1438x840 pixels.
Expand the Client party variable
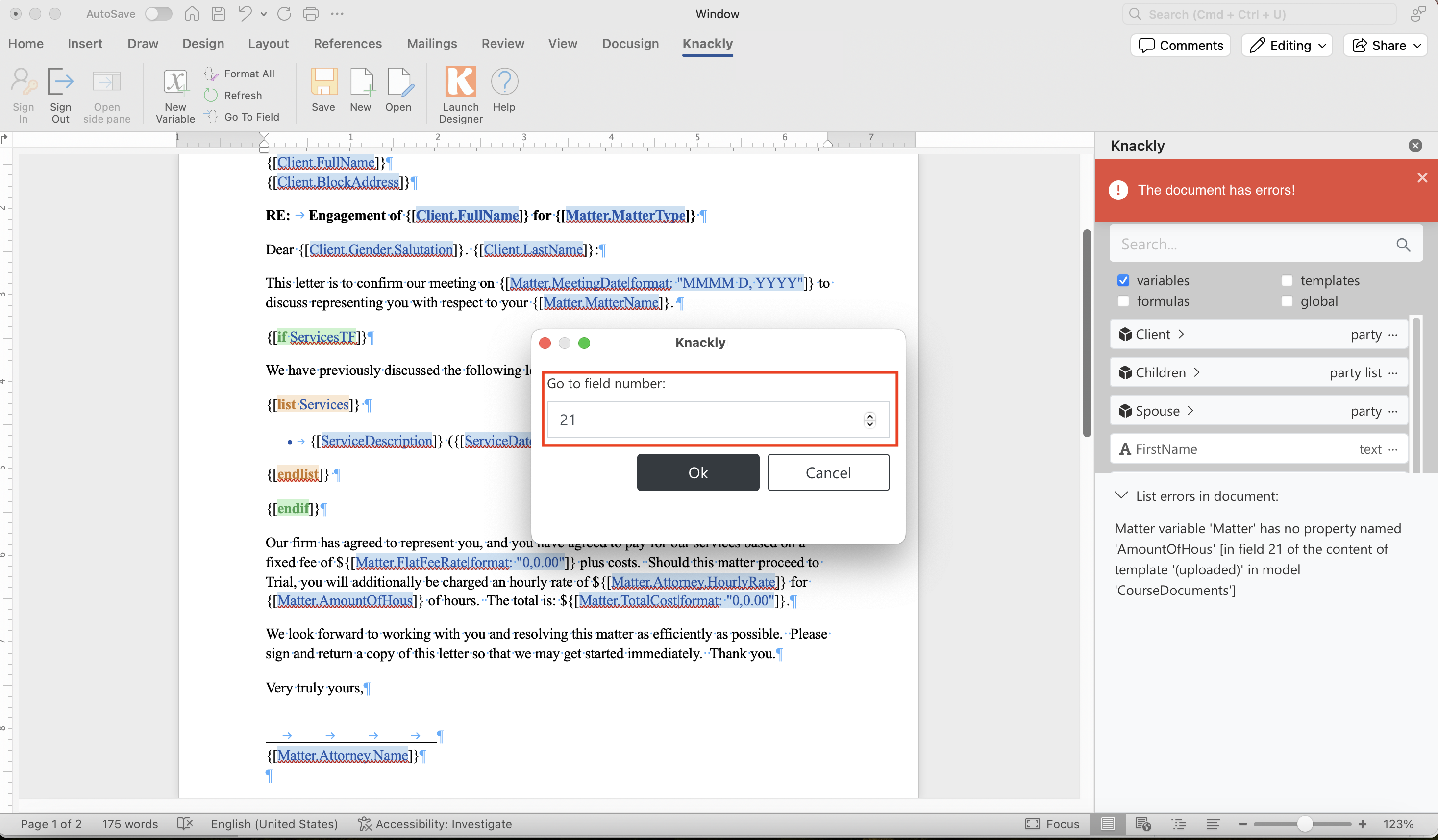(1181, 334)
